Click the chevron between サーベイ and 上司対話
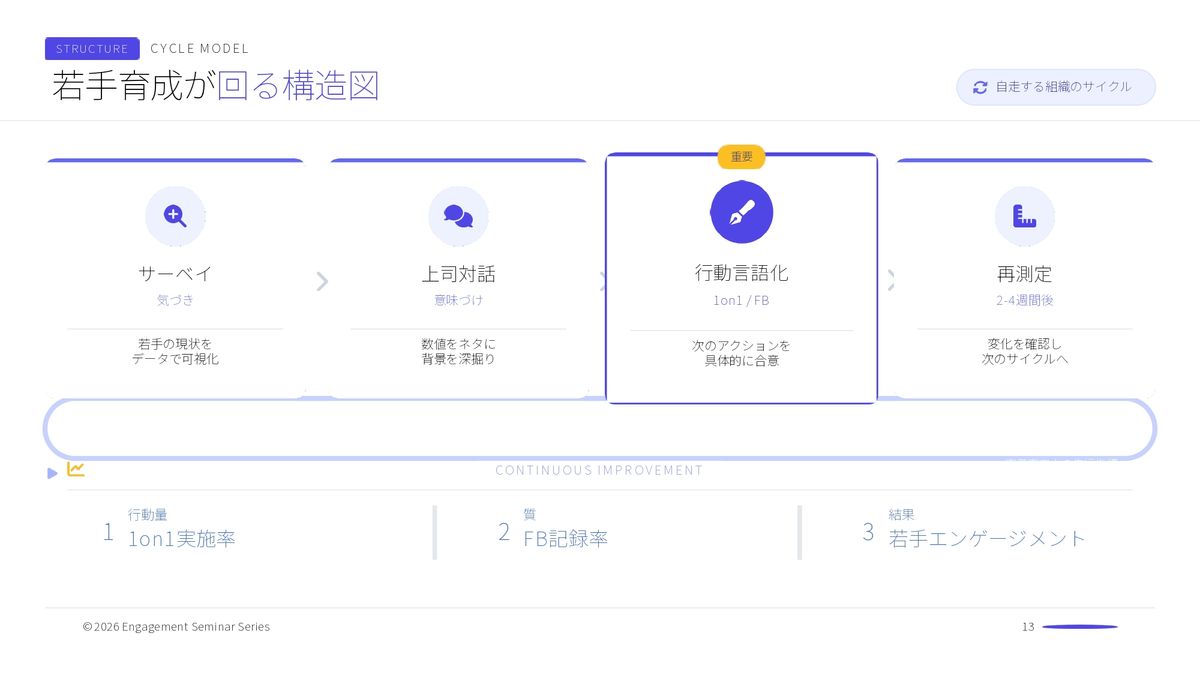1200x675 pixels. tap(321, 282)
